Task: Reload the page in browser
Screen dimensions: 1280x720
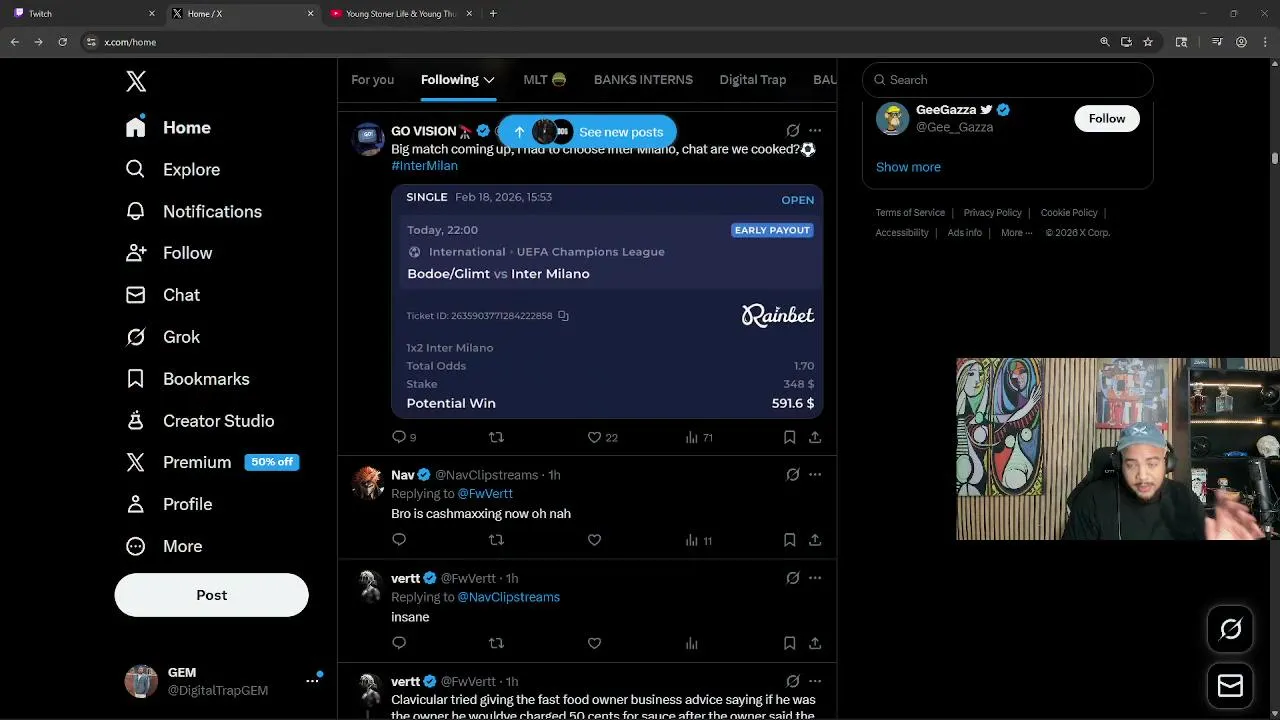Action: point(62,42)
